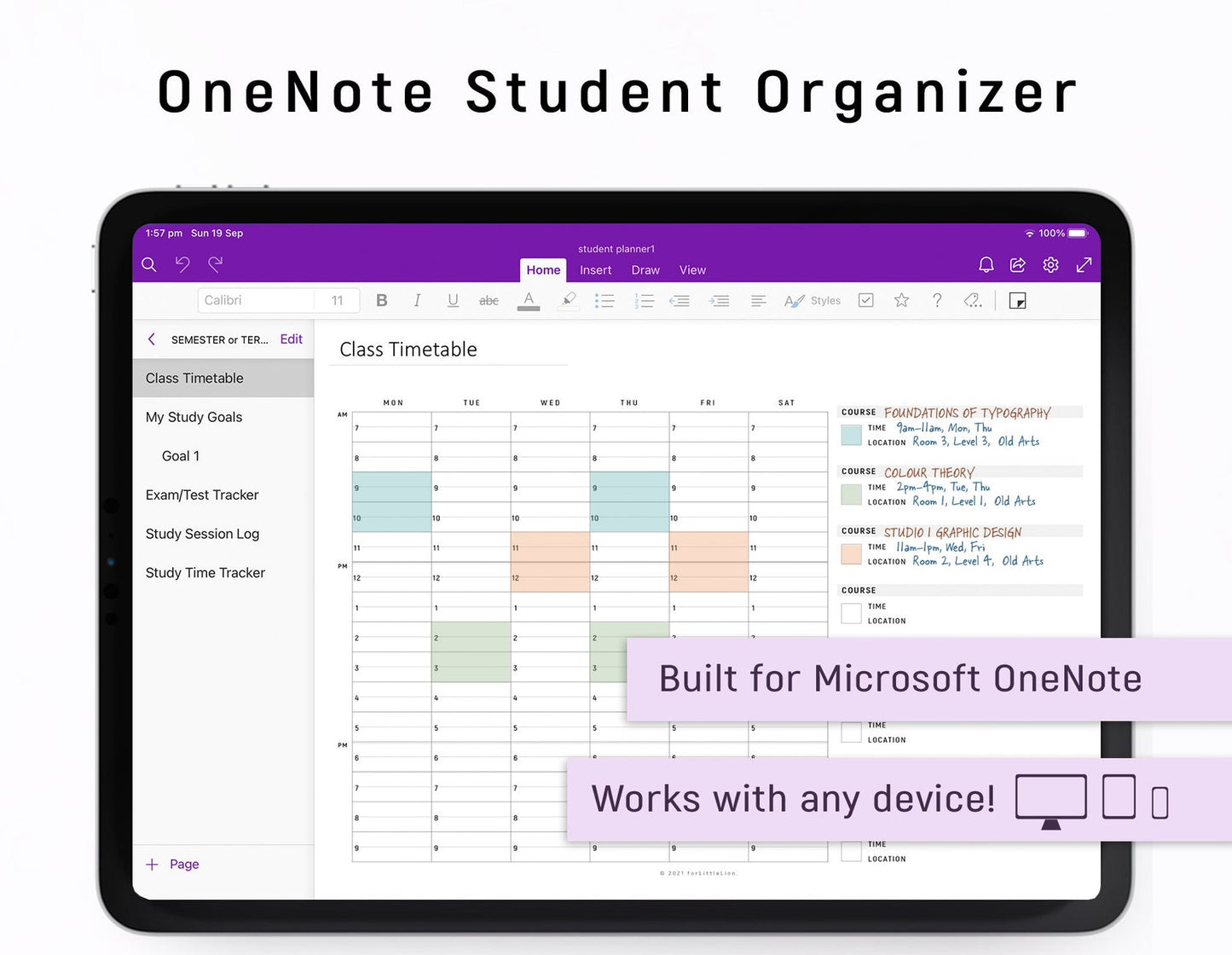Toggle the star Important tag
This screenshot has height=955, width=1232.
[901, 300]
